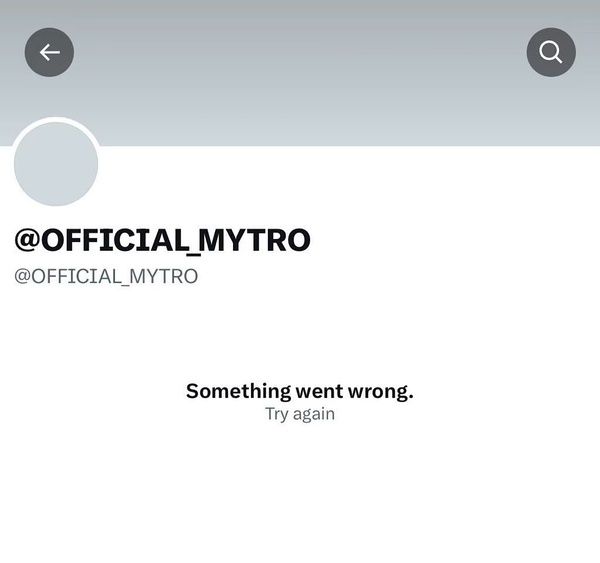
Task: Select the bold @OFFICIAL_MYTRO display name
Action: click(x=162, y=240)
